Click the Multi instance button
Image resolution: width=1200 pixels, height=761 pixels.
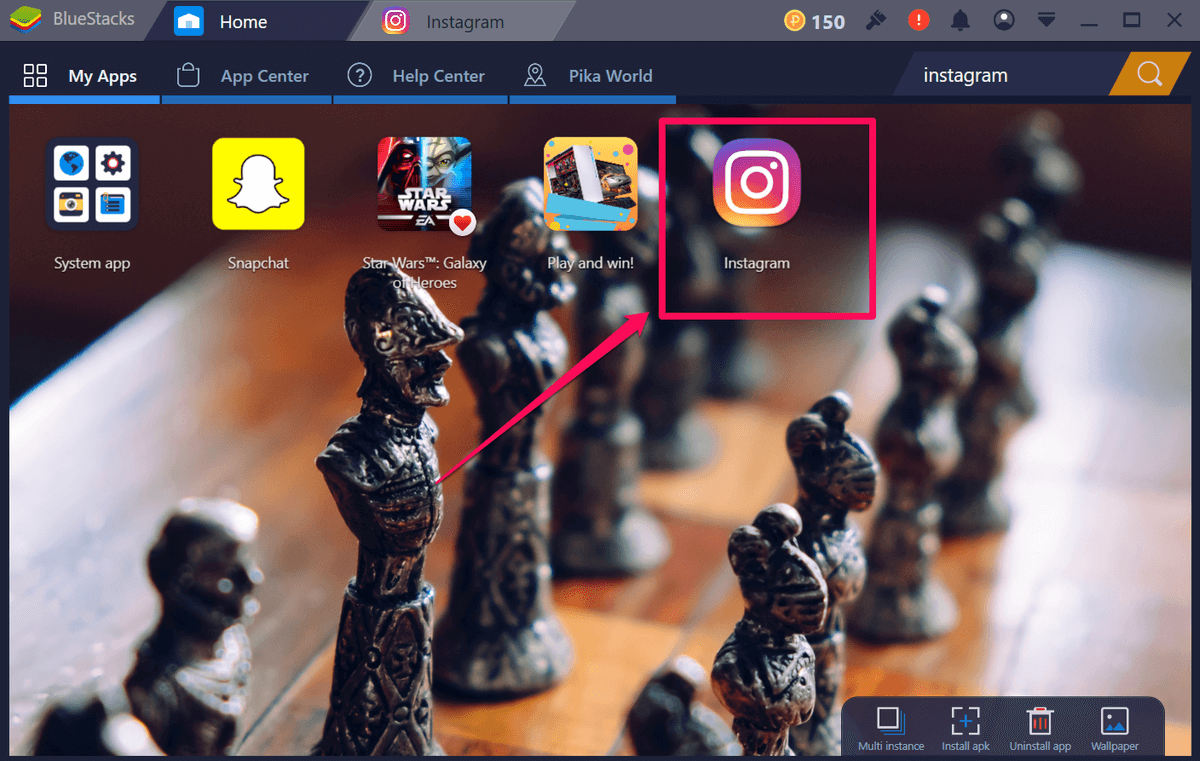891,728
